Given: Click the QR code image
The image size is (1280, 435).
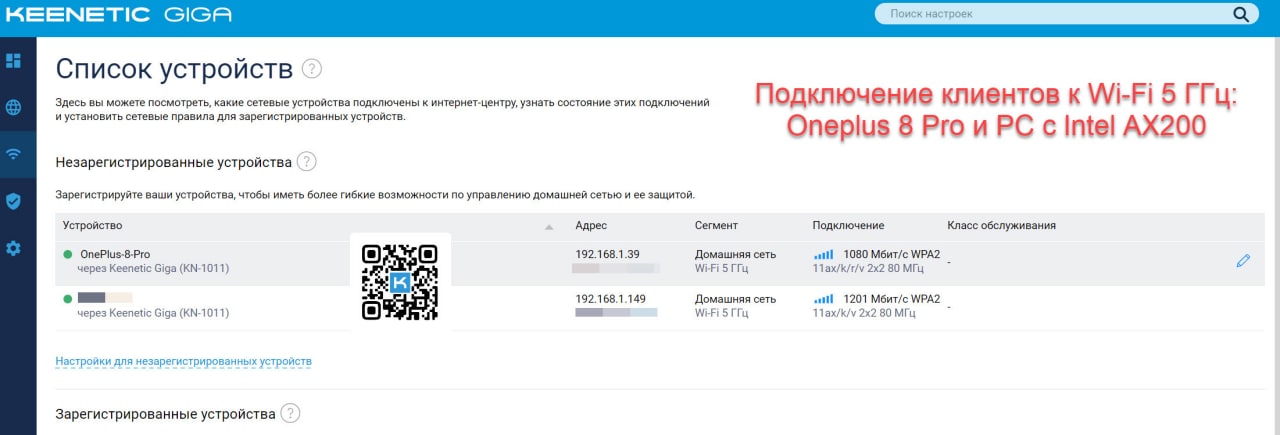Looking at the screenshot, I should [400, 282].
